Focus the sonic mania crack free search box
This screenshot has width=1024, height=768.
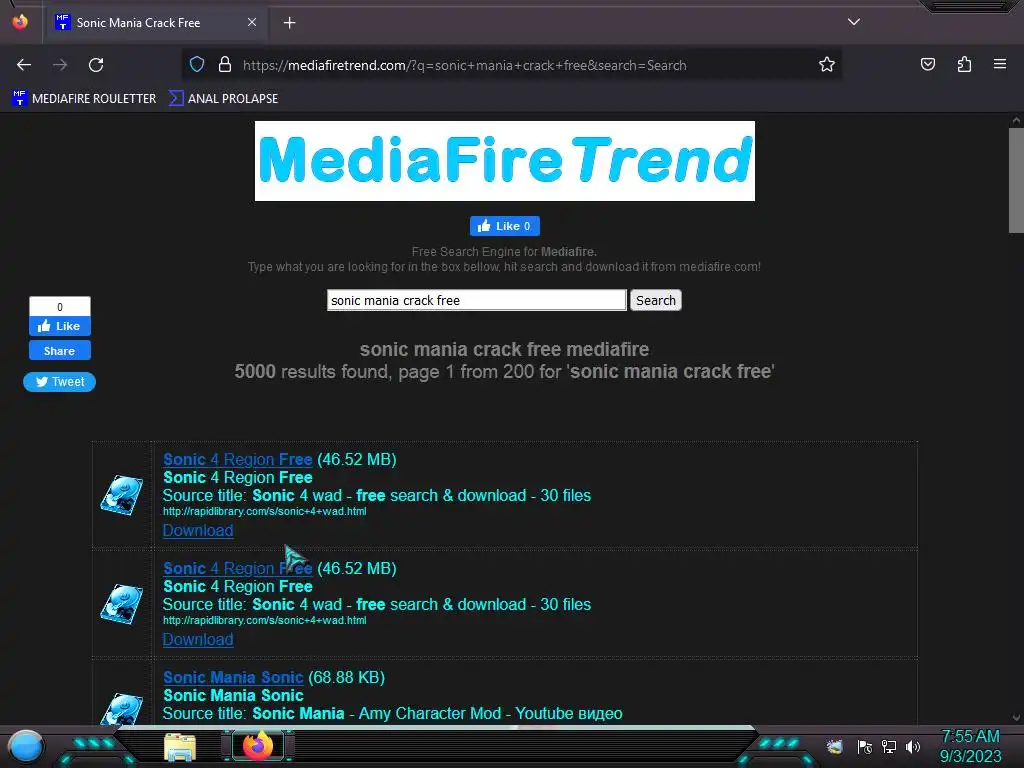point(477,300)
